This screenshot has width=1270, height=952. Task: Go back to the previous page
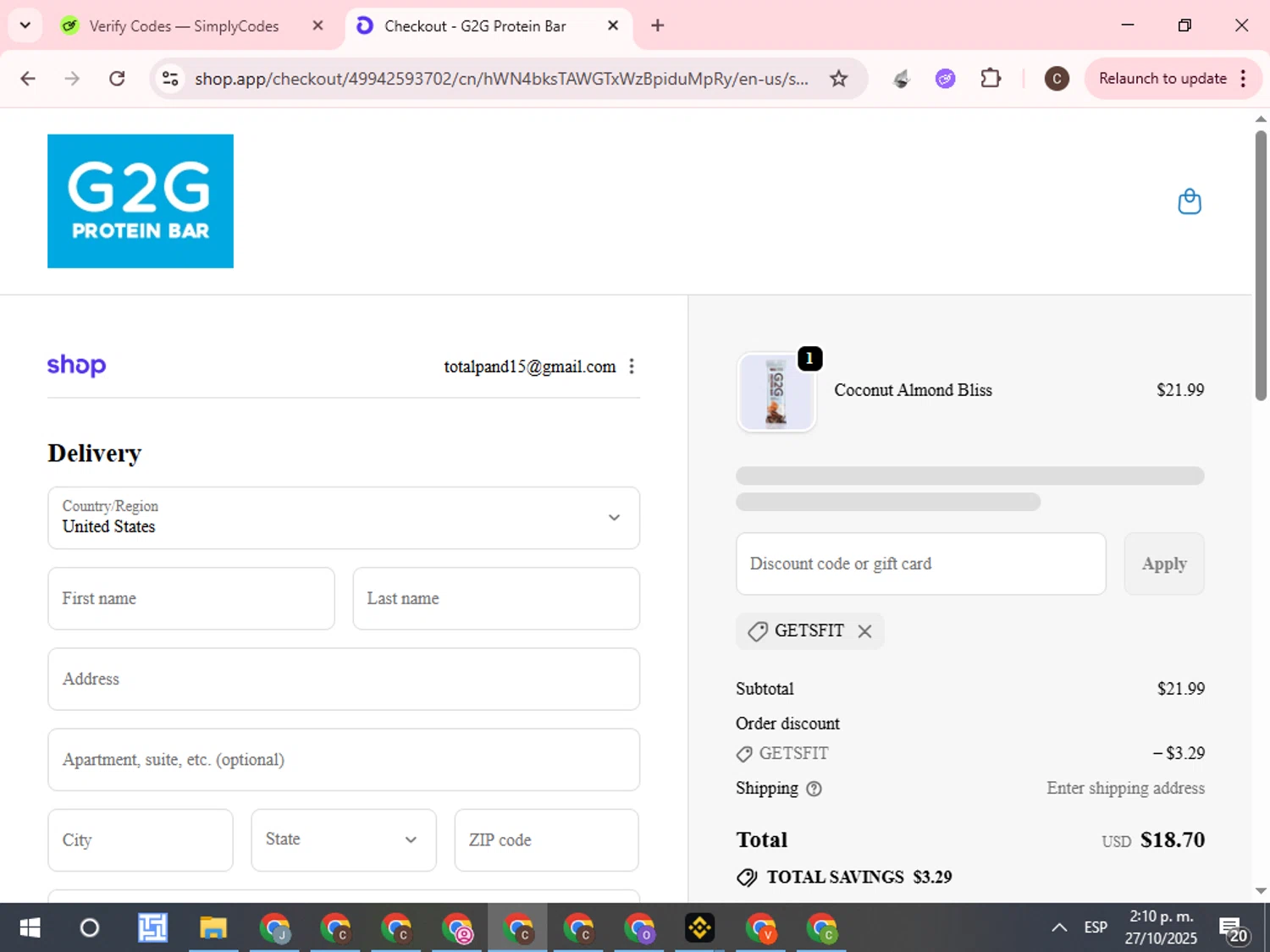[28, 79]
